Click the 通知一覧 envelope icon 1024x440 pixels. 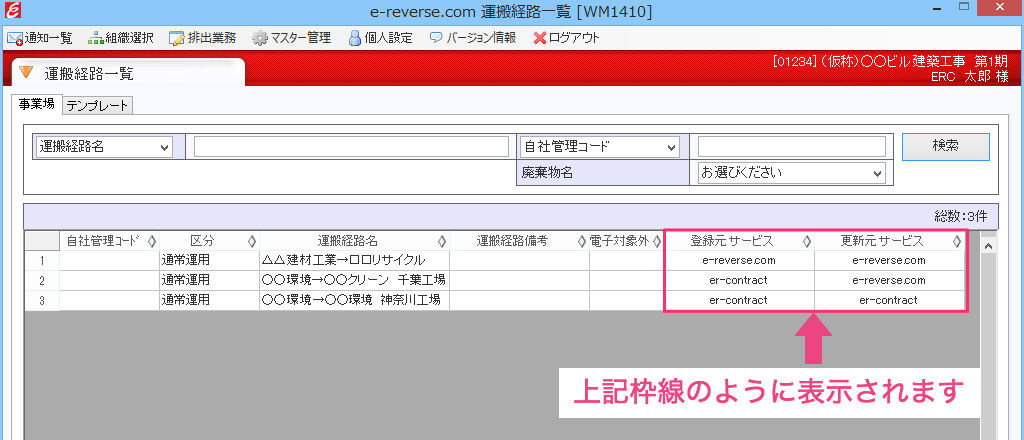(14, 38)
